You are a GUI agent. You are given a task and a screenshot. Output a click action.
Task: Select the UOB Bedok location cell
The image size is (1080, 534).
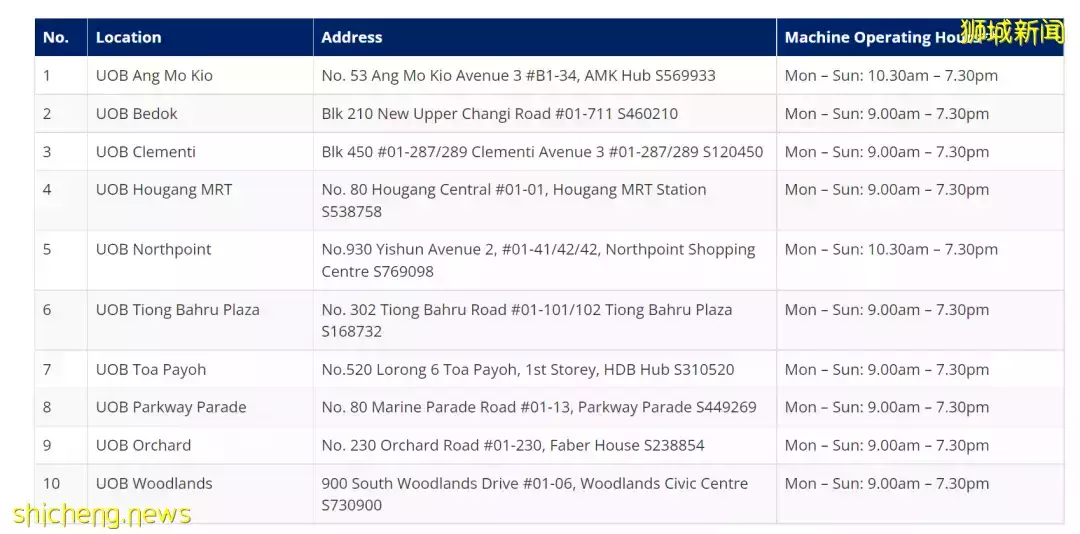200,114
